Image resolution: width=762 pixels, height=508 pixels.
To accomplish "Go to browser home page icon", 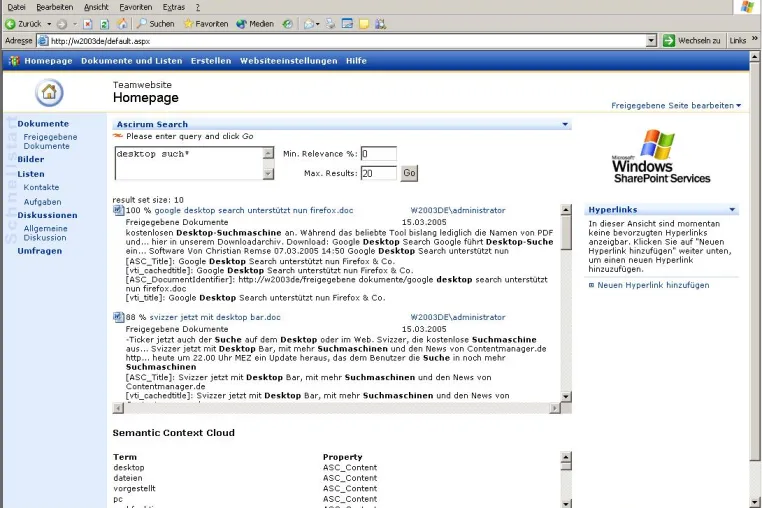I will click(122, 23).
